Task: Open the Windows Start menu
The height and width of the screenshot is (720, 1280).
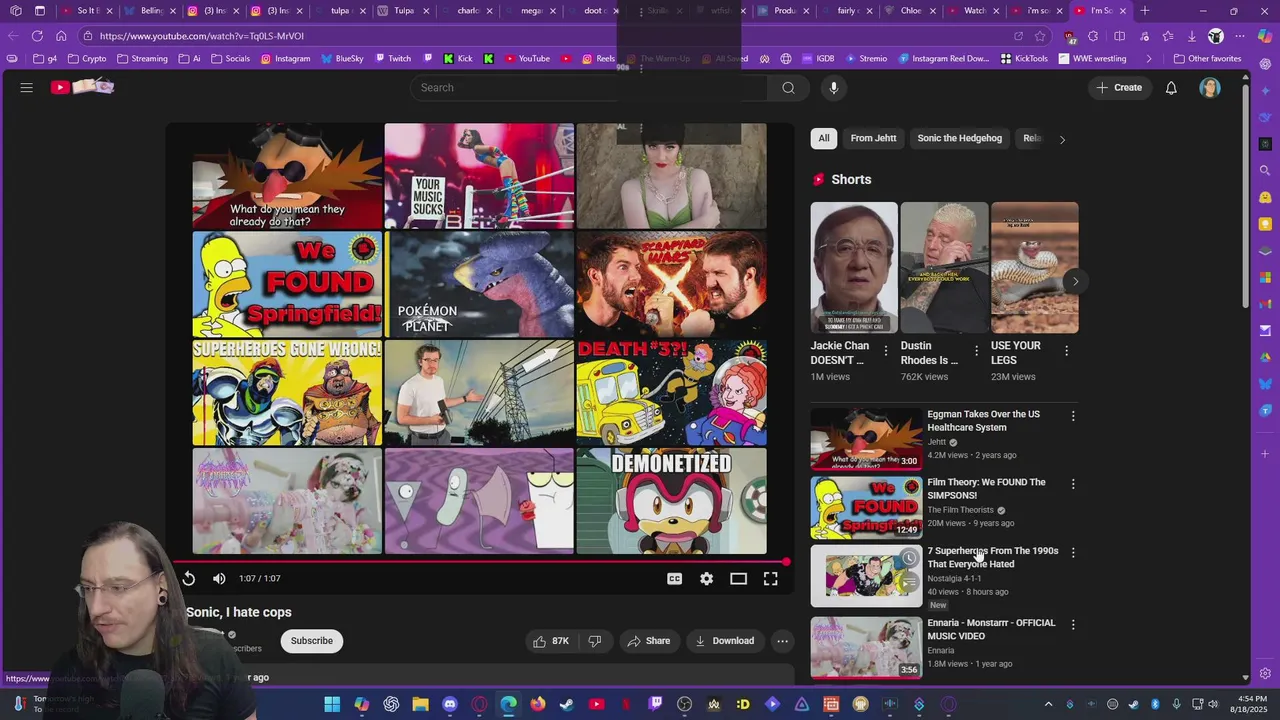Action: [x=332, y=704]
